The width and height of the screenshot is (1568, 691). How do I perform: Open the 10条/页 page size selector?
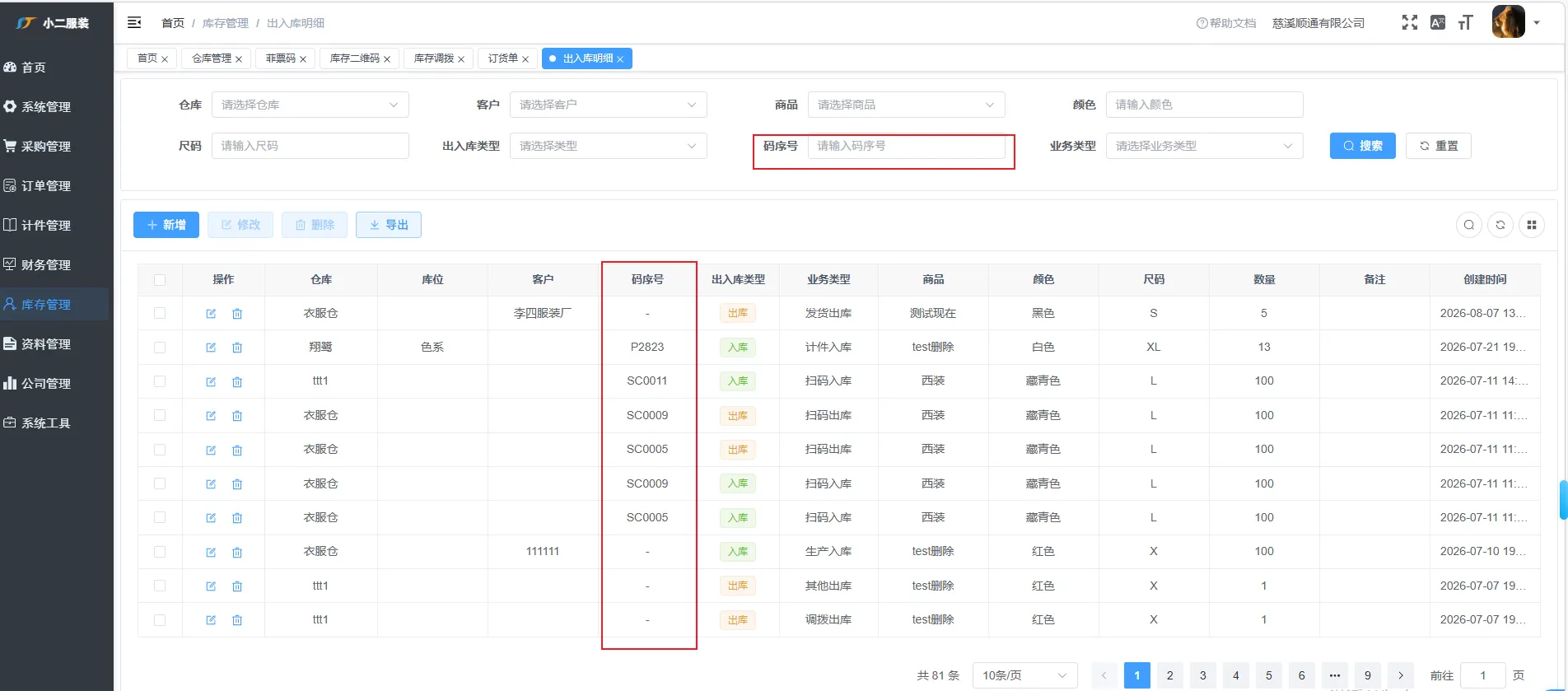pos(1025,675)
